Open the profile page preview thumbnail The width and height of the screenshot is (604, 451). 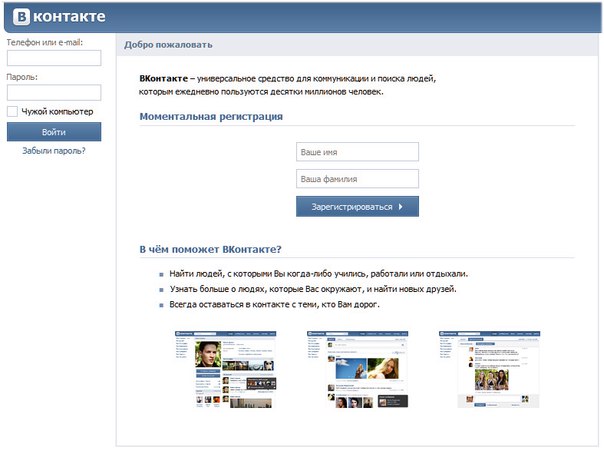(x=226, y=369)
